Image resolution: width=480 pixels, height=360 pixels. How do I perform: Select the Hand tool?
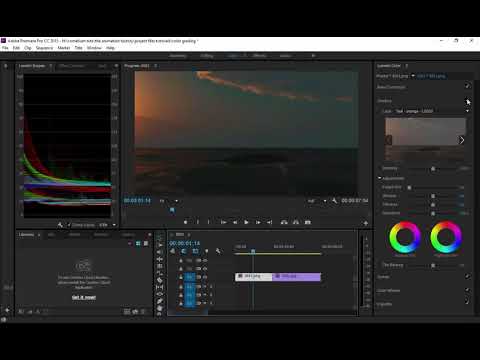pos(160,308)
